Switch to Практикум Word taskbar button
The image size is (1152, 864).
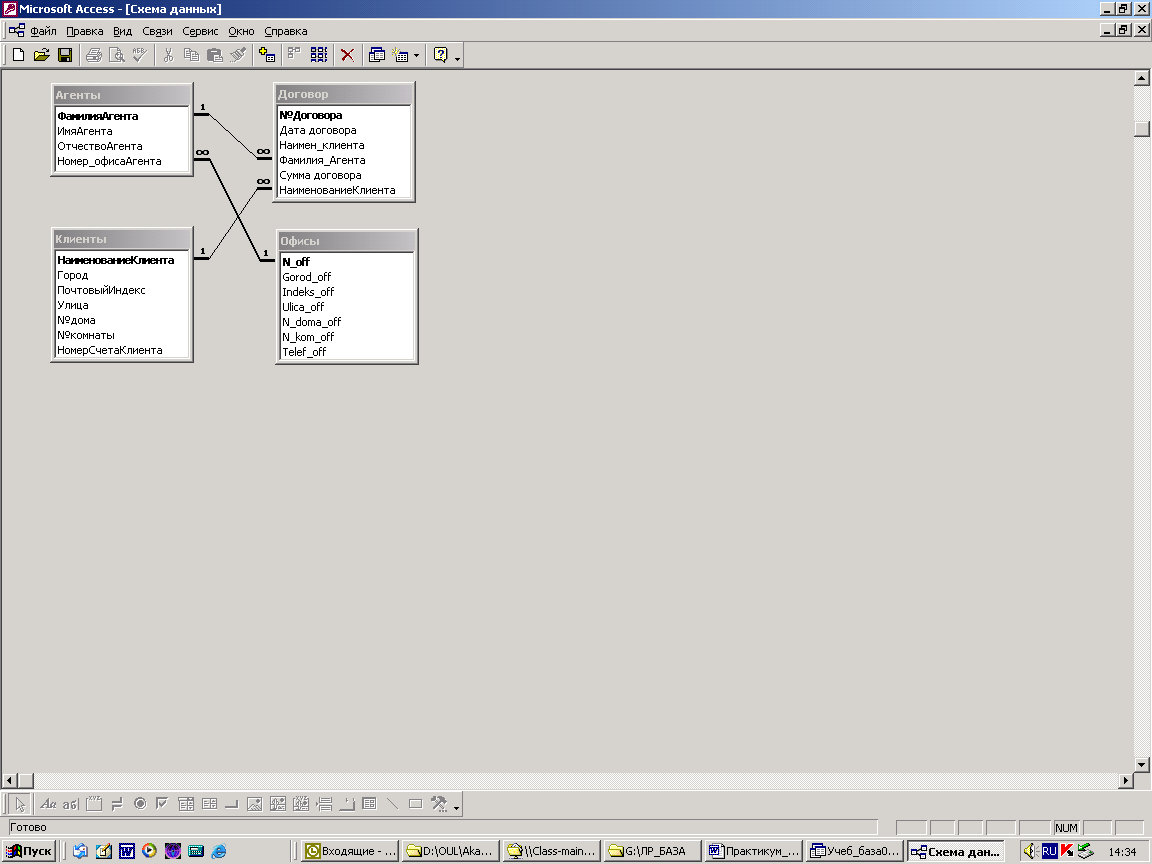[x=753, y=851]
